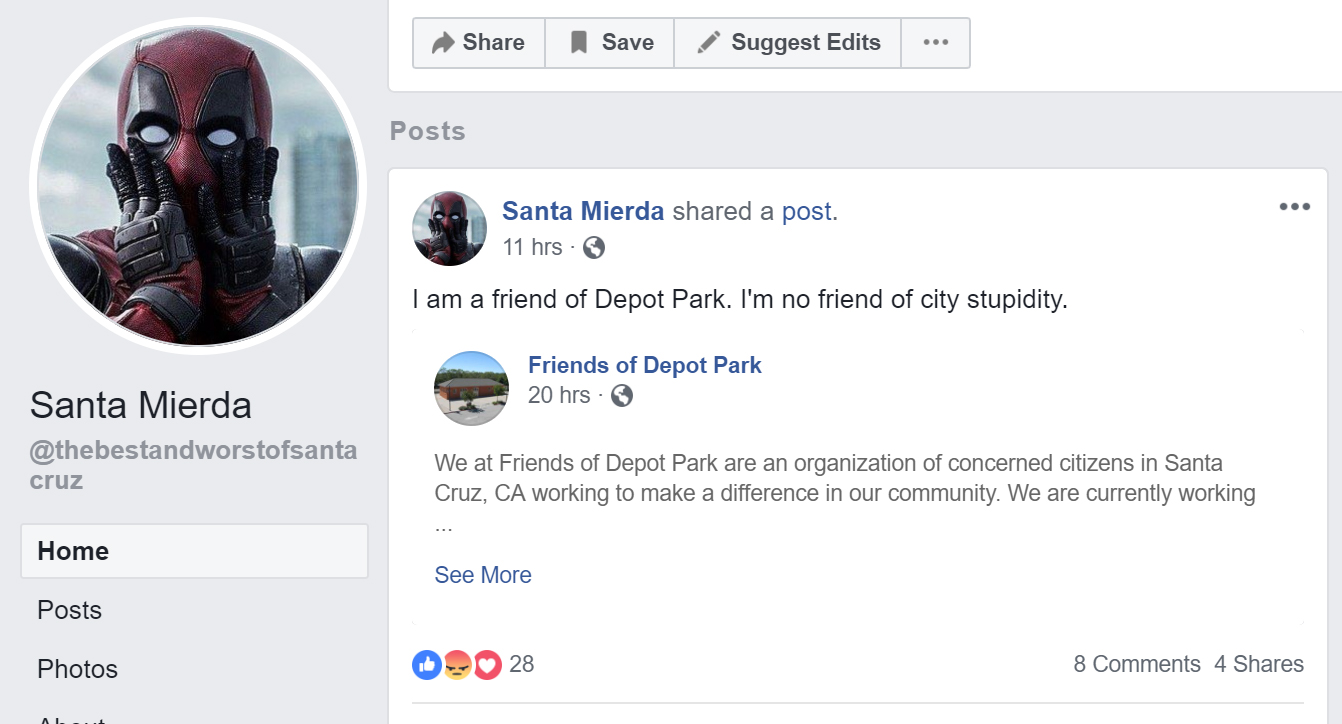The image size is (1342, 724).
Task: Click Friends of Depot Park avatar
Action: coord(471,388)
